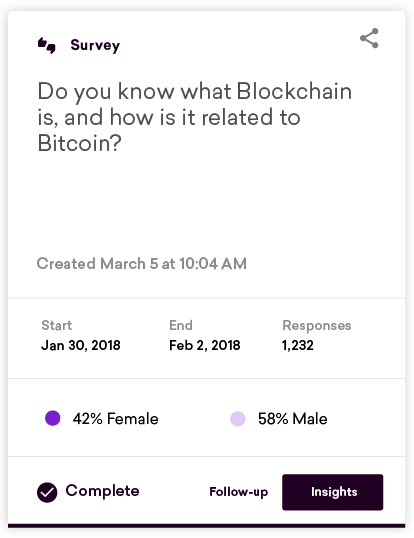Click the Responses column header
Screen dimensions: 414x538
[317, 325]
